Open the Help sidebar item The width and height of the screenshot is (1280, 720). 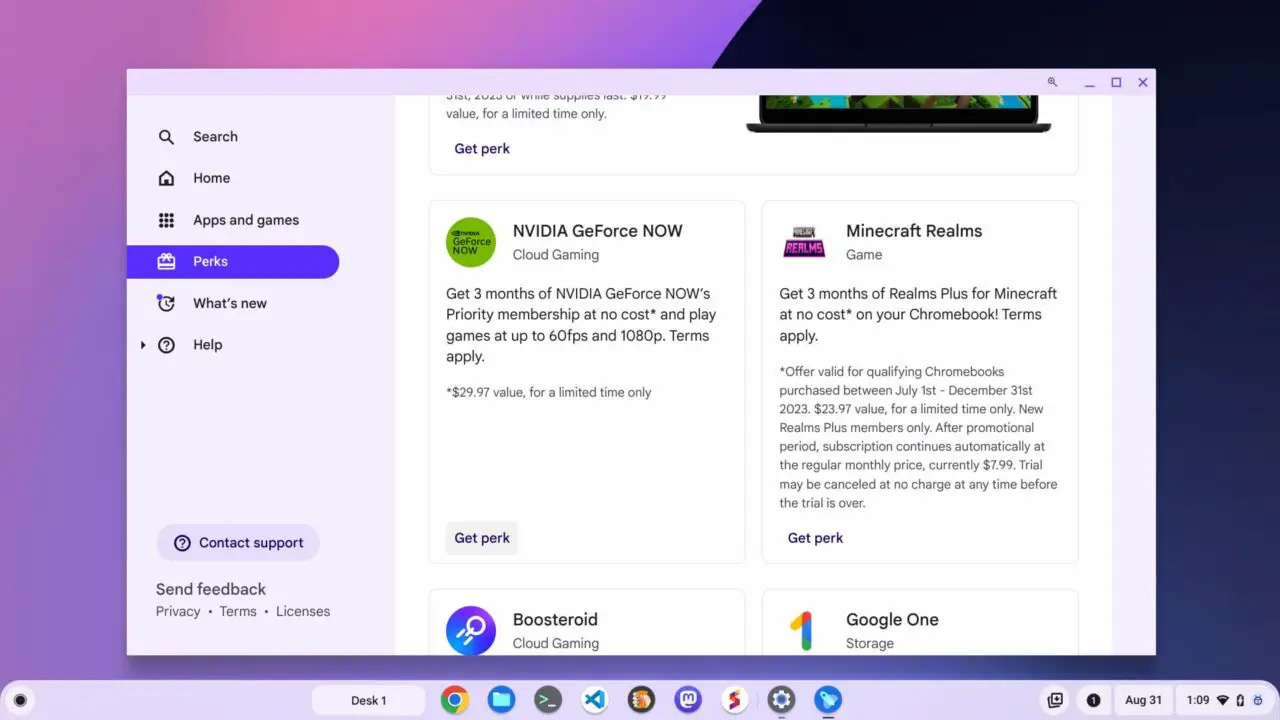[x=233, y=345]
